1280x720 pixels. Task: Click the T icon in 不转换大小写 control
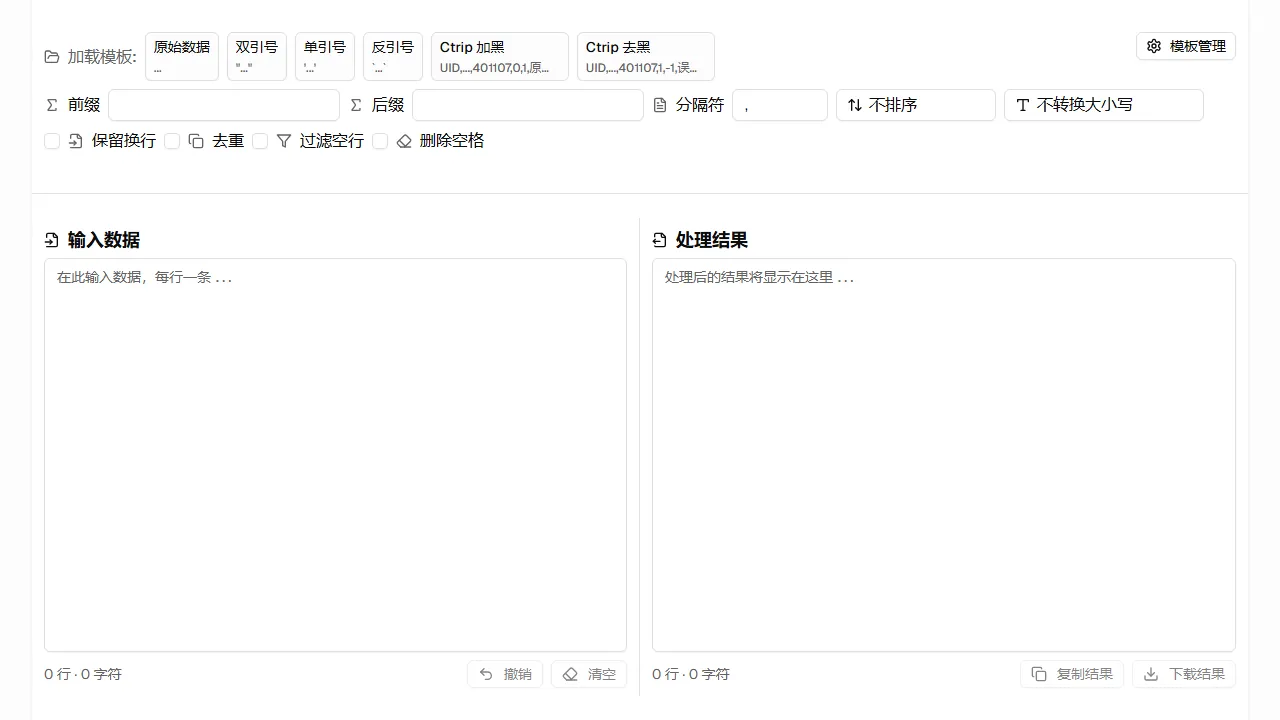1021,104
